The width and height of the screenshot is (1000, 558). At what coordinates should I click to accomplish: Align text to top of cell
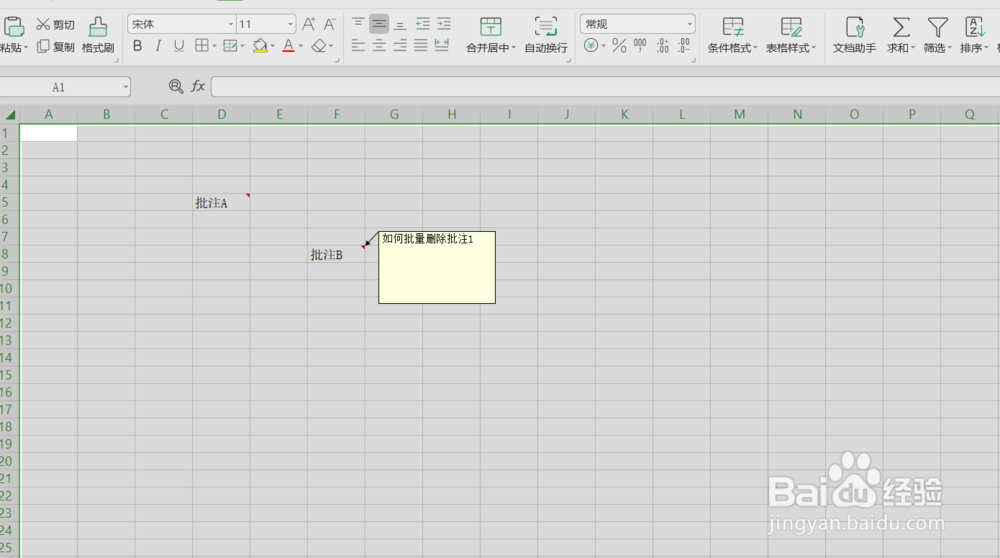[358, 24]
